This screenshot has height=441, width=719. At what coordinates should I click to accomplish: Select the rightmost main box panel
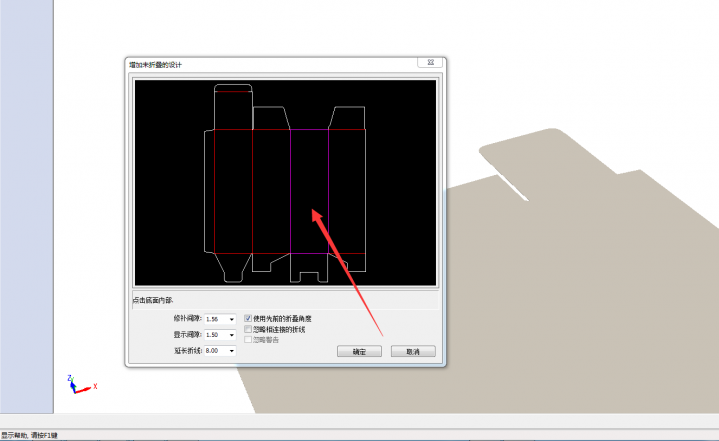click(x=347, y=190)
